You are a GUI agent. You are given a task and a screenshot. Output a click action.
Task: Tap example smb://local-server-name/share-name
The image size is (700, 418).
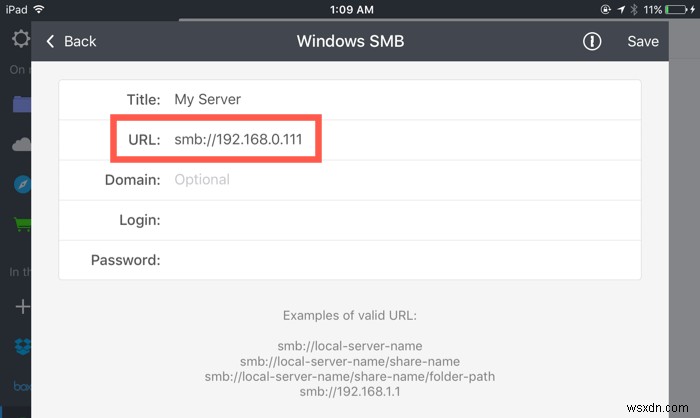[x=350, y=361]
